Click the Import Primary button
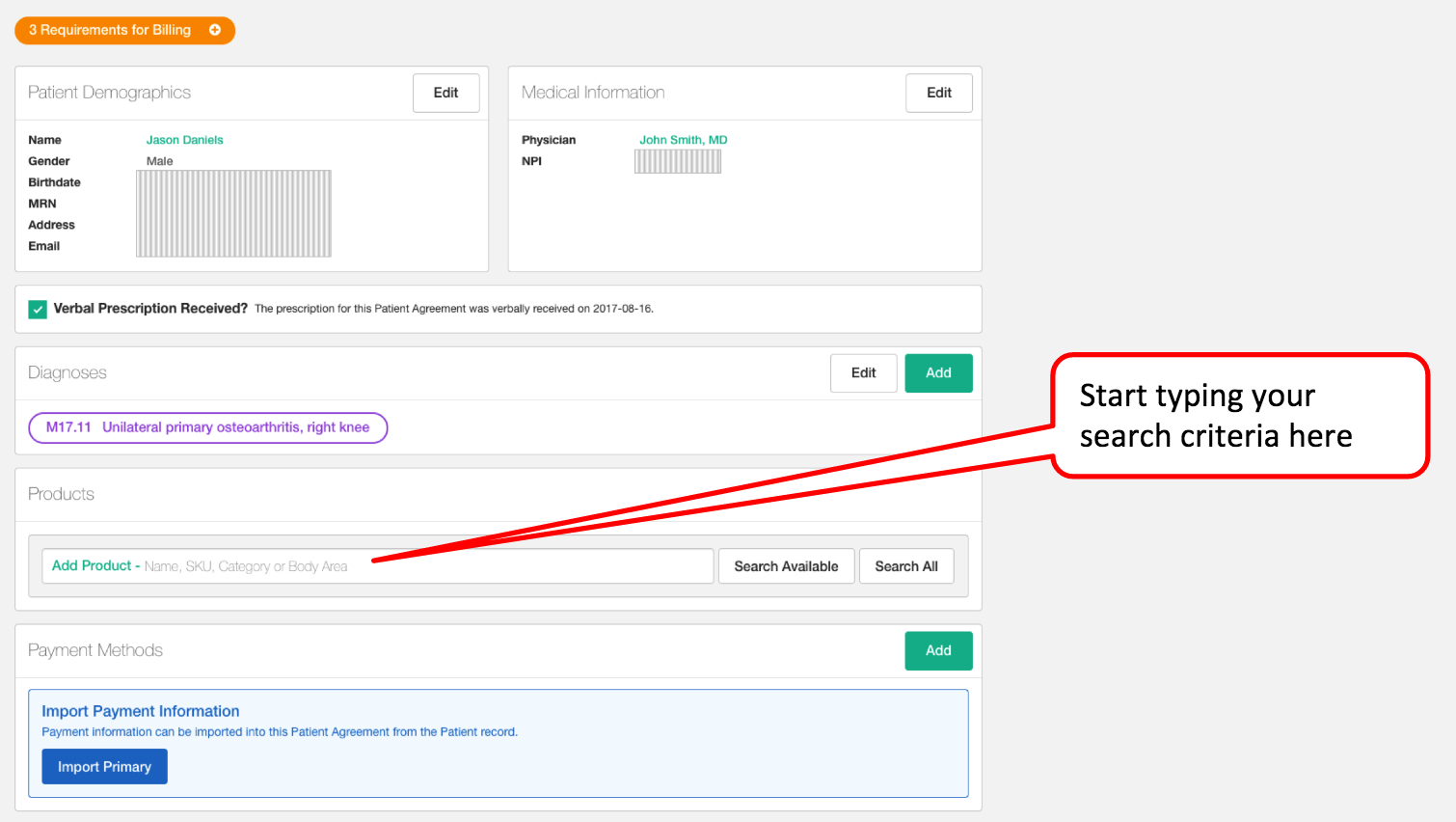This screenshot has width=1456, height=822. [x=104, y=767]
